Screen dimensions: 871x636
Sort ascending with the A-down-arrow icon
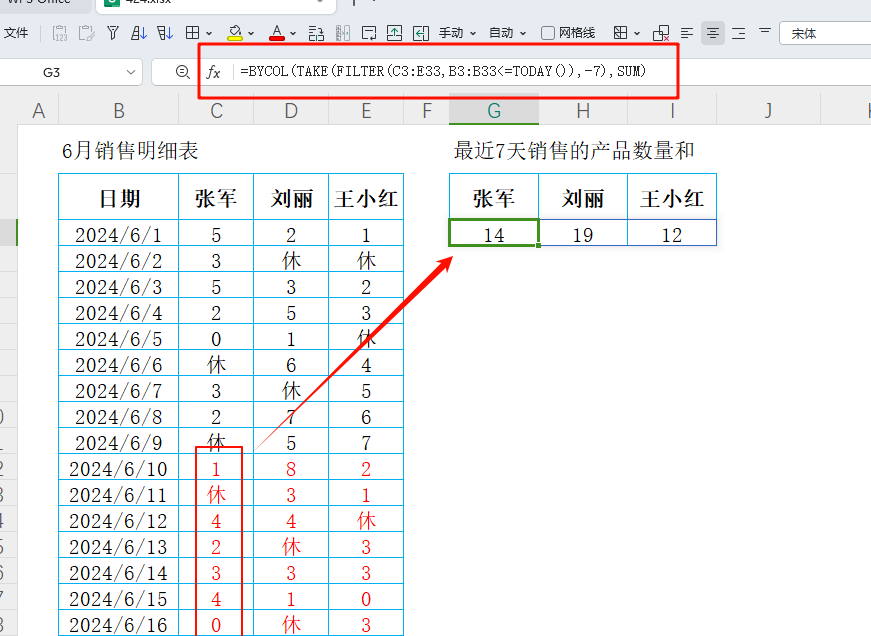139,33
